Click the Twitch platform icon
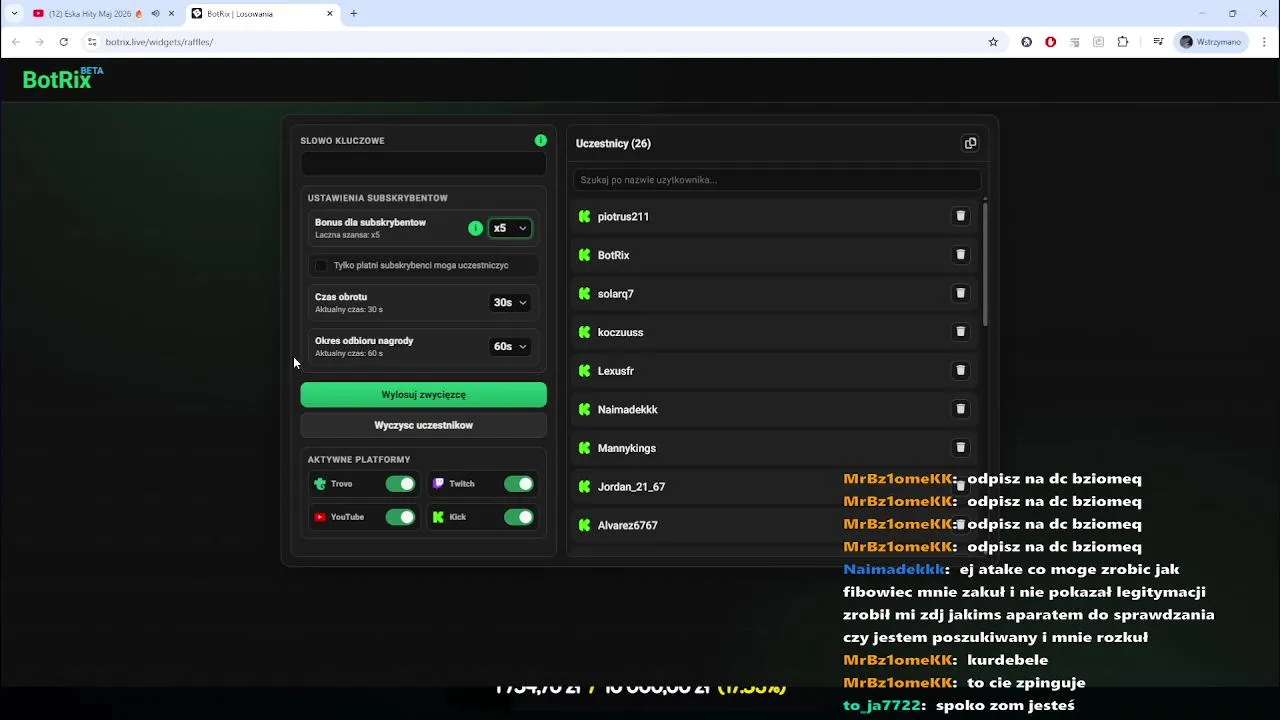Screen dimensions: 1280x720 (x=438, y=484)
